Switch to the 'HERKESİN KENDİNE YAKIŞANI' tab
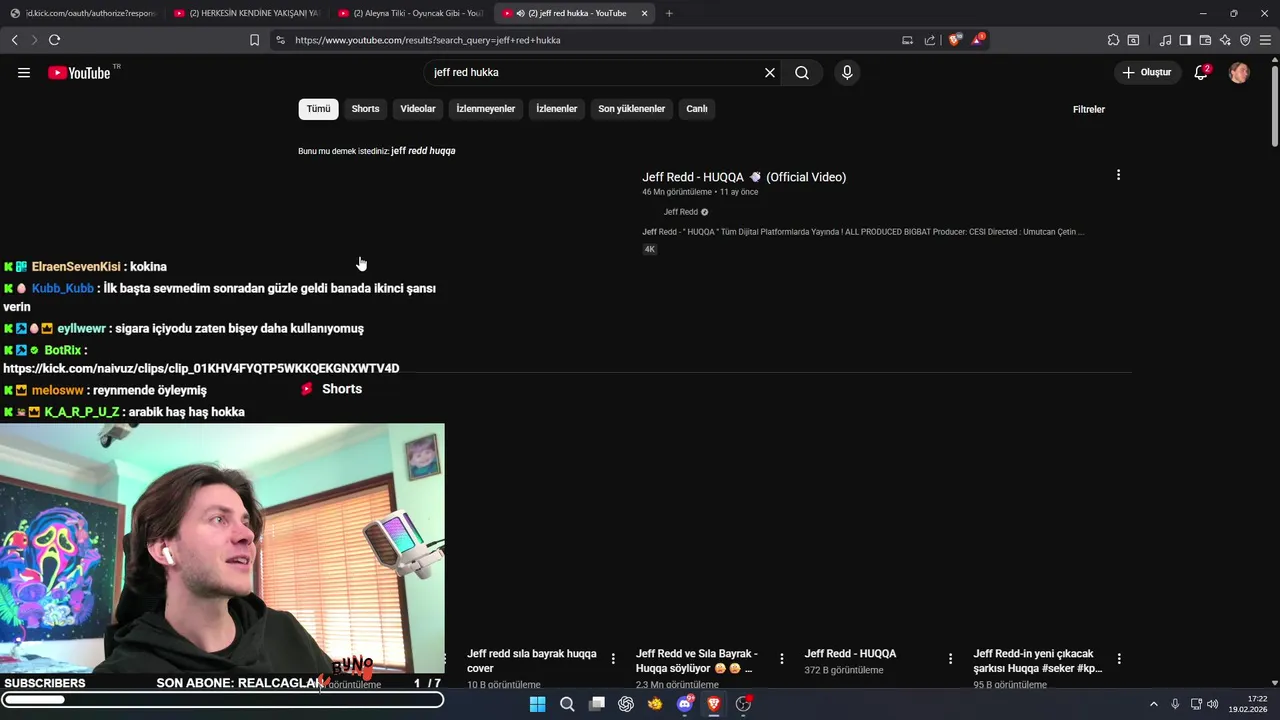This screenshot has width=1280, height=720. tap(245, 13)
